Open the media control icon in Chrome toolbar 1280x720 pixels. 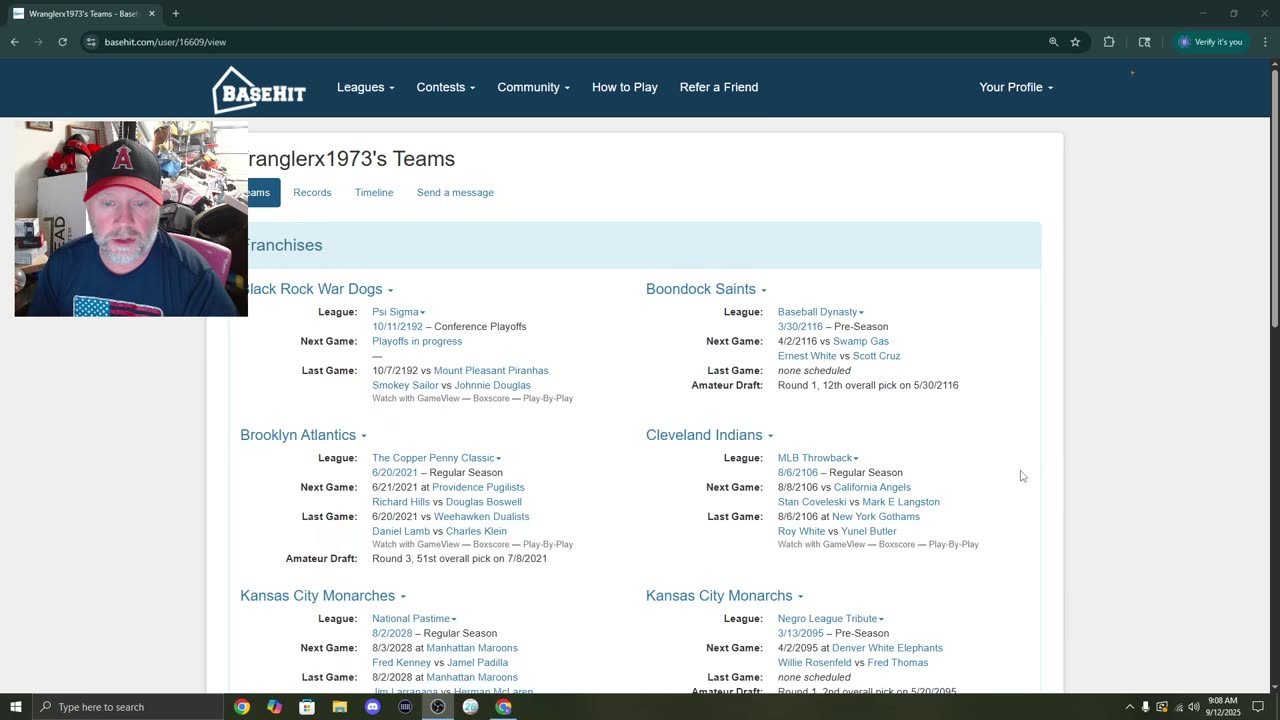click(x=1145, y=42)
